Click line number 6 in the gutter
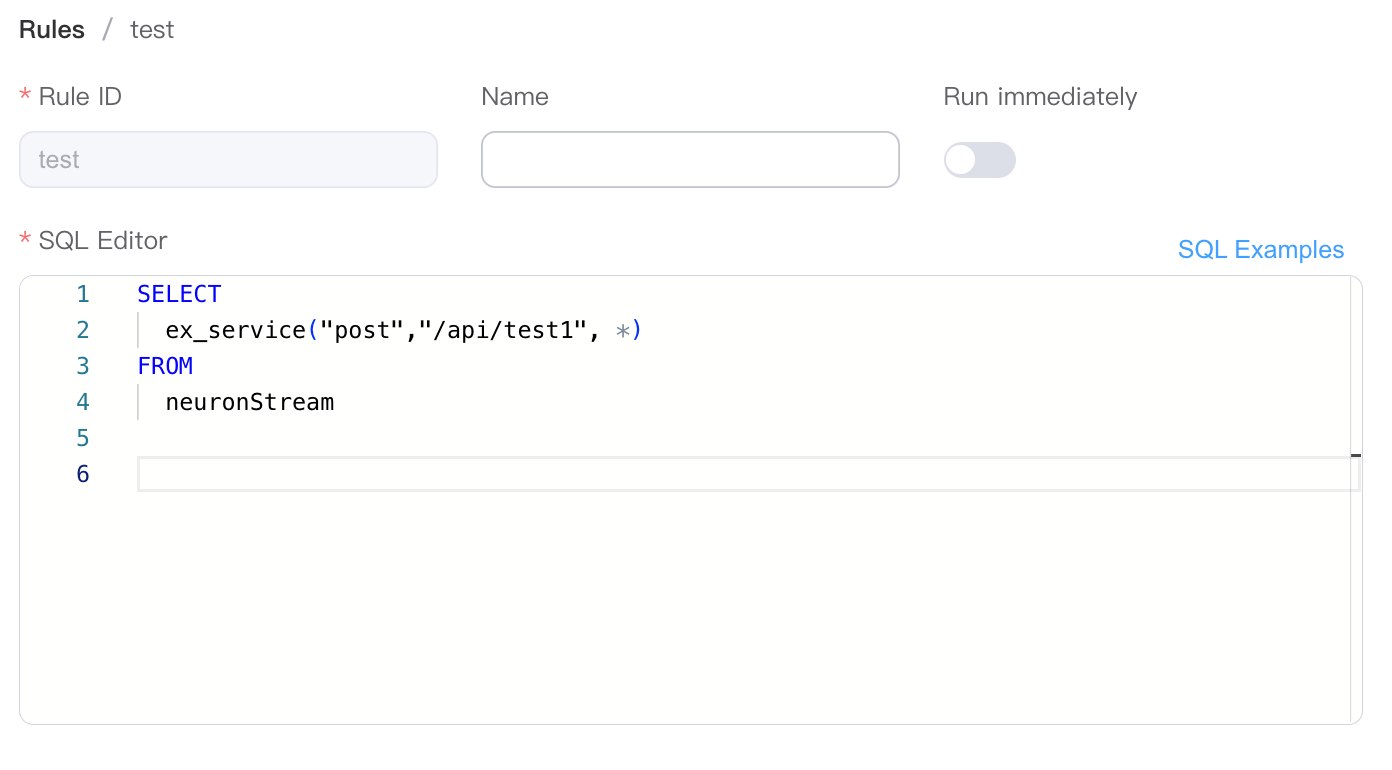Viewport: 1392px width, 770px height. (x=83, y=474)
